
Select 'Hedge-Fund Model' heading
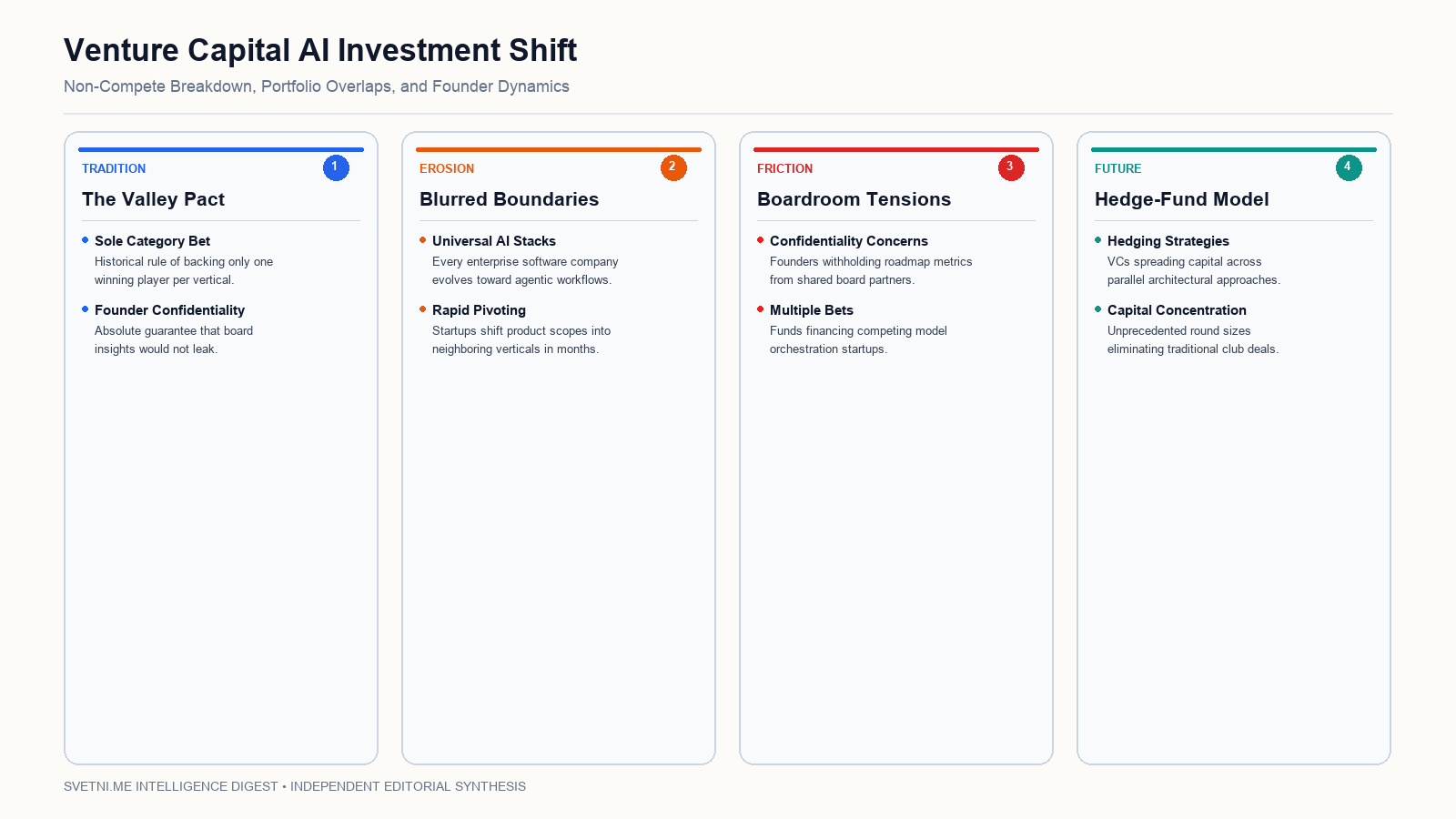pyautogui.click(x=1181, y=199)
